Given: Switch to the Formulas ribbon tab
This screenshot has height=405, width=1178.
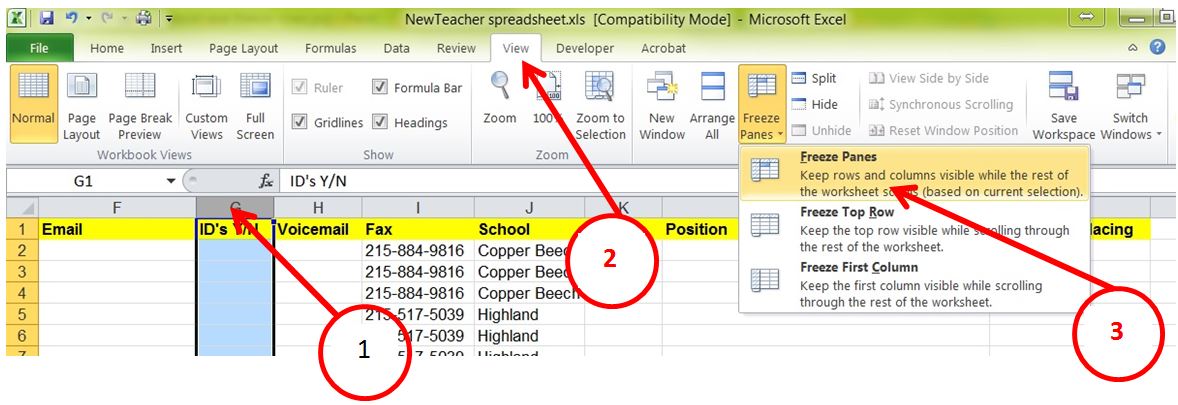Looking at the screenshot, I should click(330, 48).
